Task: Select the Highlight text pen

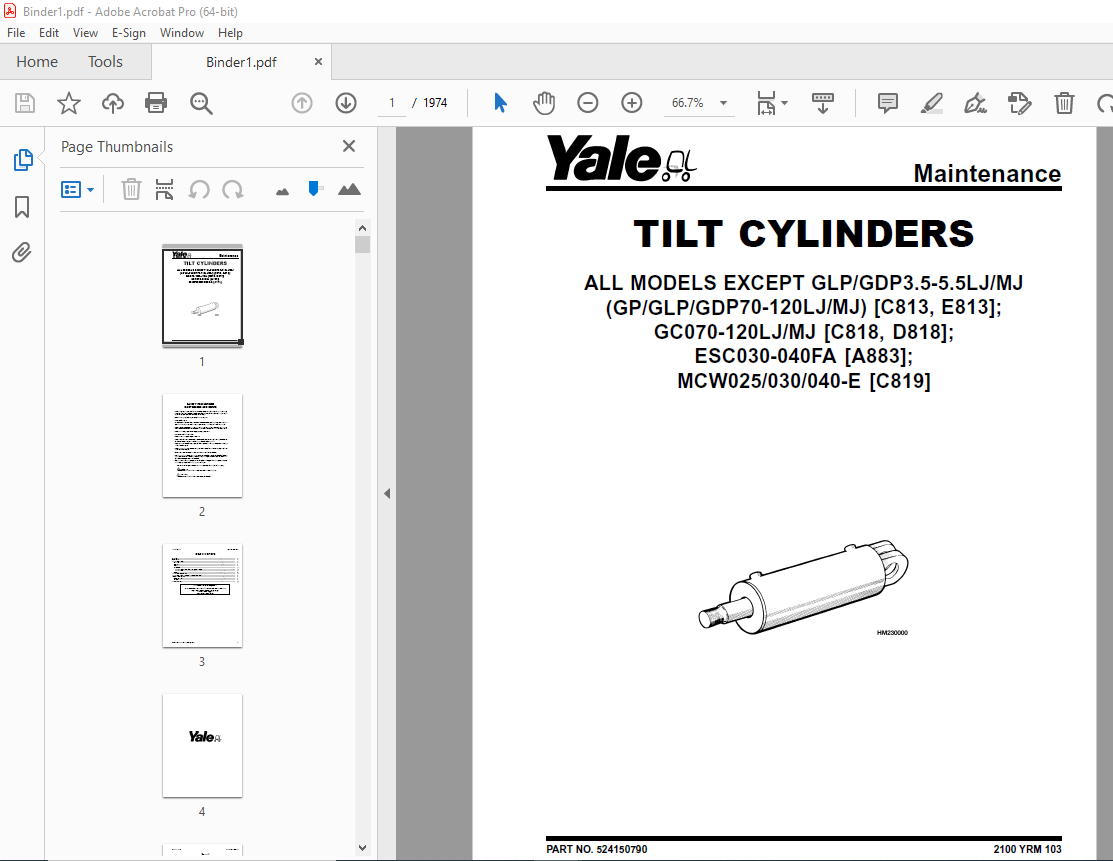Action: point(931,103)
